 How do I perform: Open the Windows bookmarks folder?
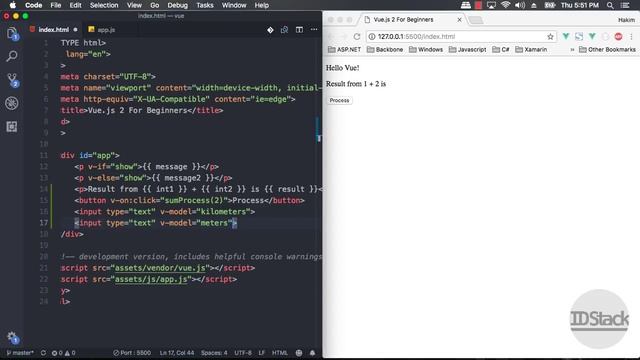point(426,49)
